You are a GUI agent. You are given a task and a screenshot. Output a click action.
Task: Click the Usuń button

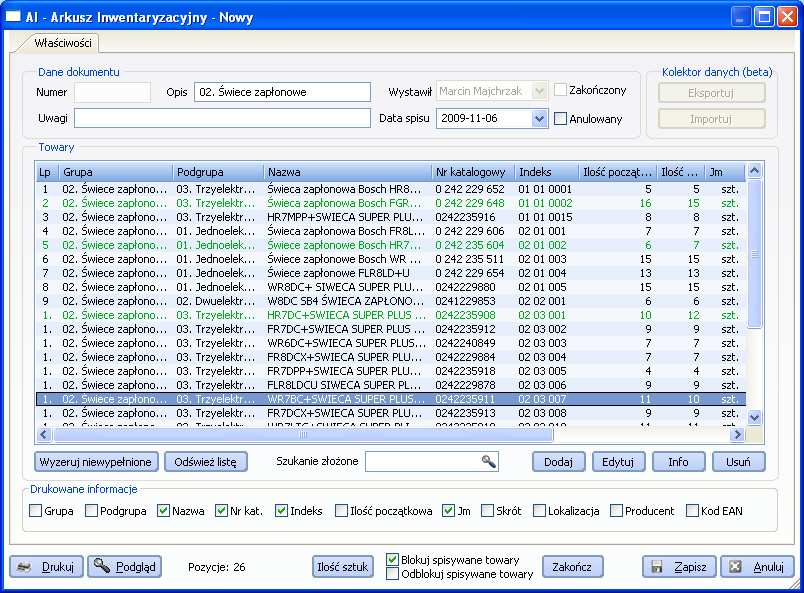[738, 462]
